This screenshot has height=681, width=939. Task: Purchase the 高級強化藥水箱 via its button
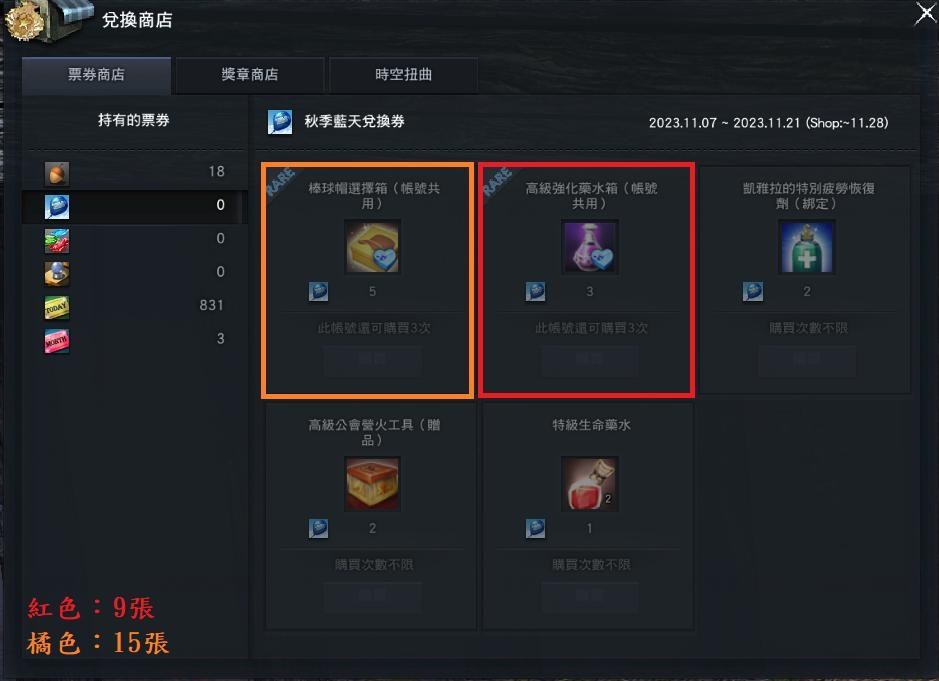pyautogui.click(x=589, y=359)
